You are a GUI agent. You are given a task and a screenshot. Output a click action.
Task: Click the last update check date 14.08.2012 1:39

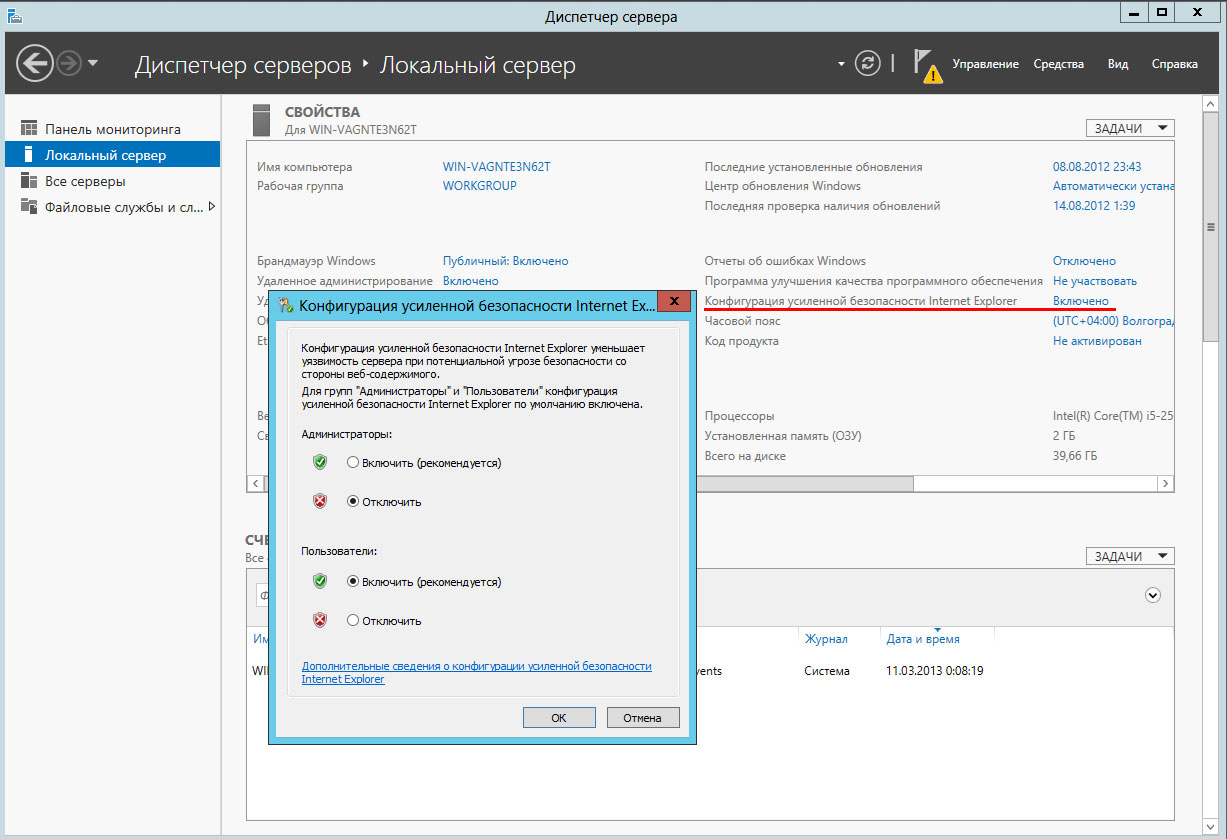[x=1093, y=206]
